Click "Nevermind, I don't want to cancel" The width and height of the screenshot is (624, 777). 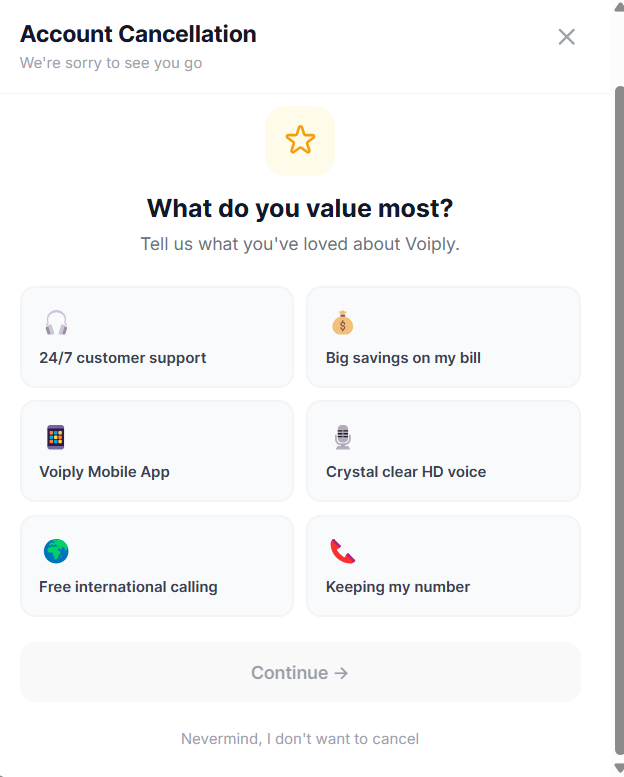click(x=300, y=739)
